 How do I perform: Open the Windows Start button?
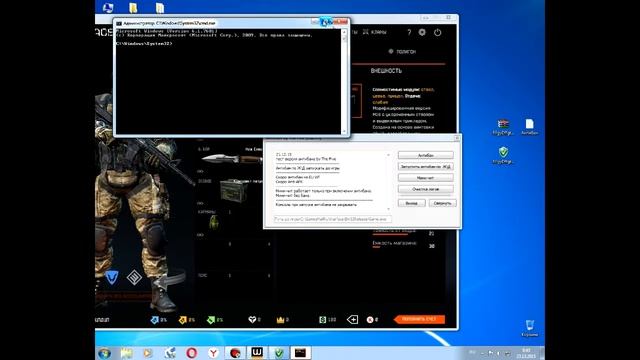coord(104,353)
